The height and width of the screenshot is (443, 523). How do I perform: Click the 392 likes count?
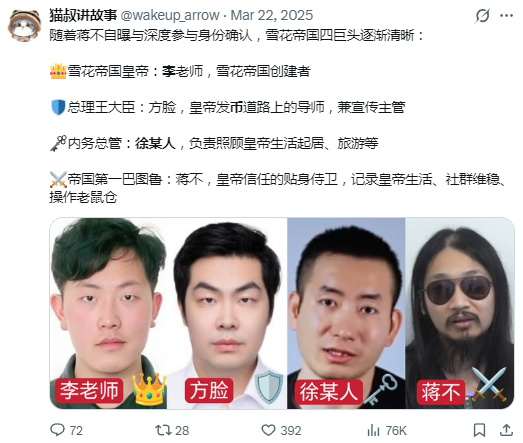291,430
